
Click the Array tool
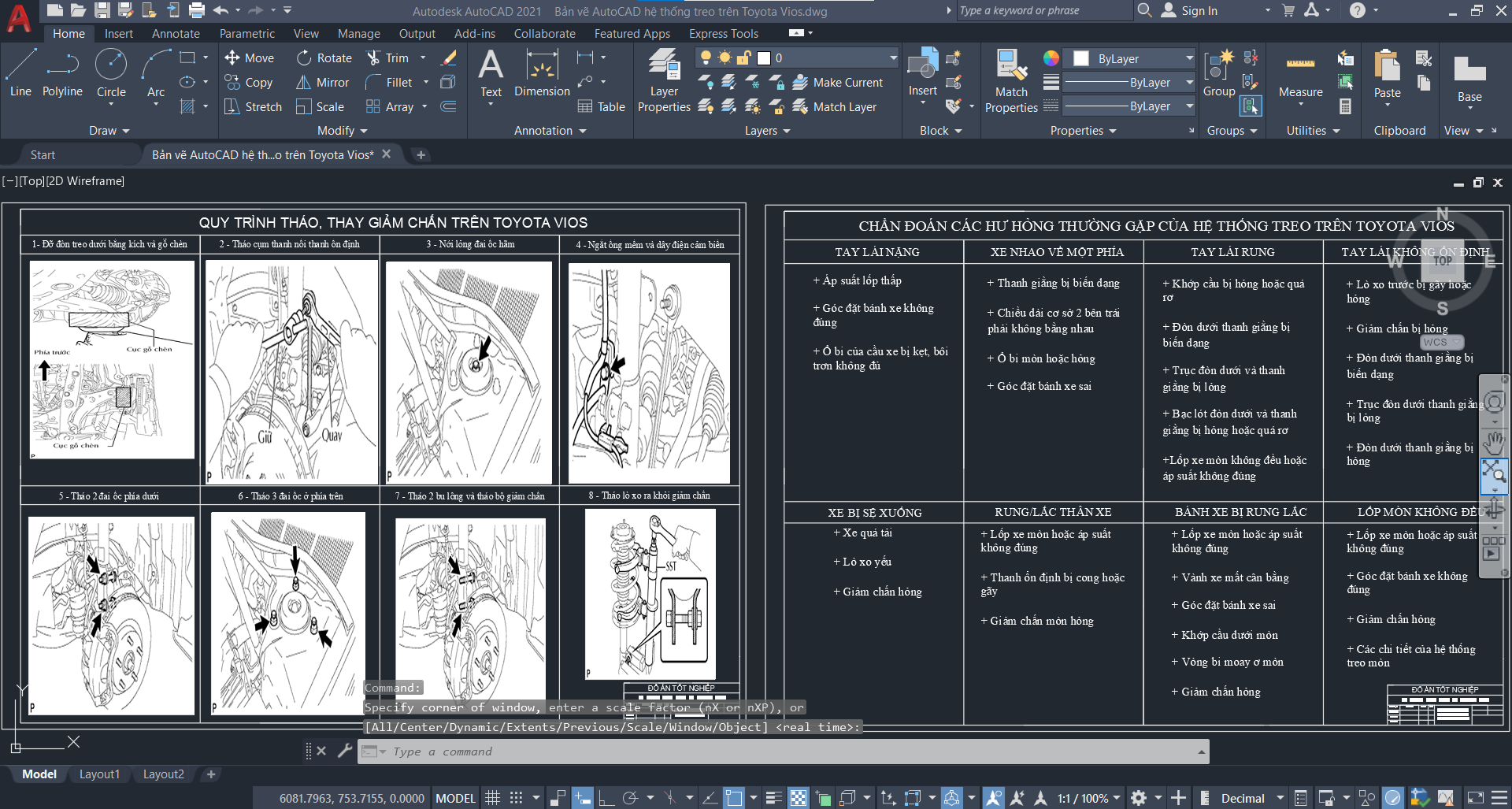tap(390, 106)
